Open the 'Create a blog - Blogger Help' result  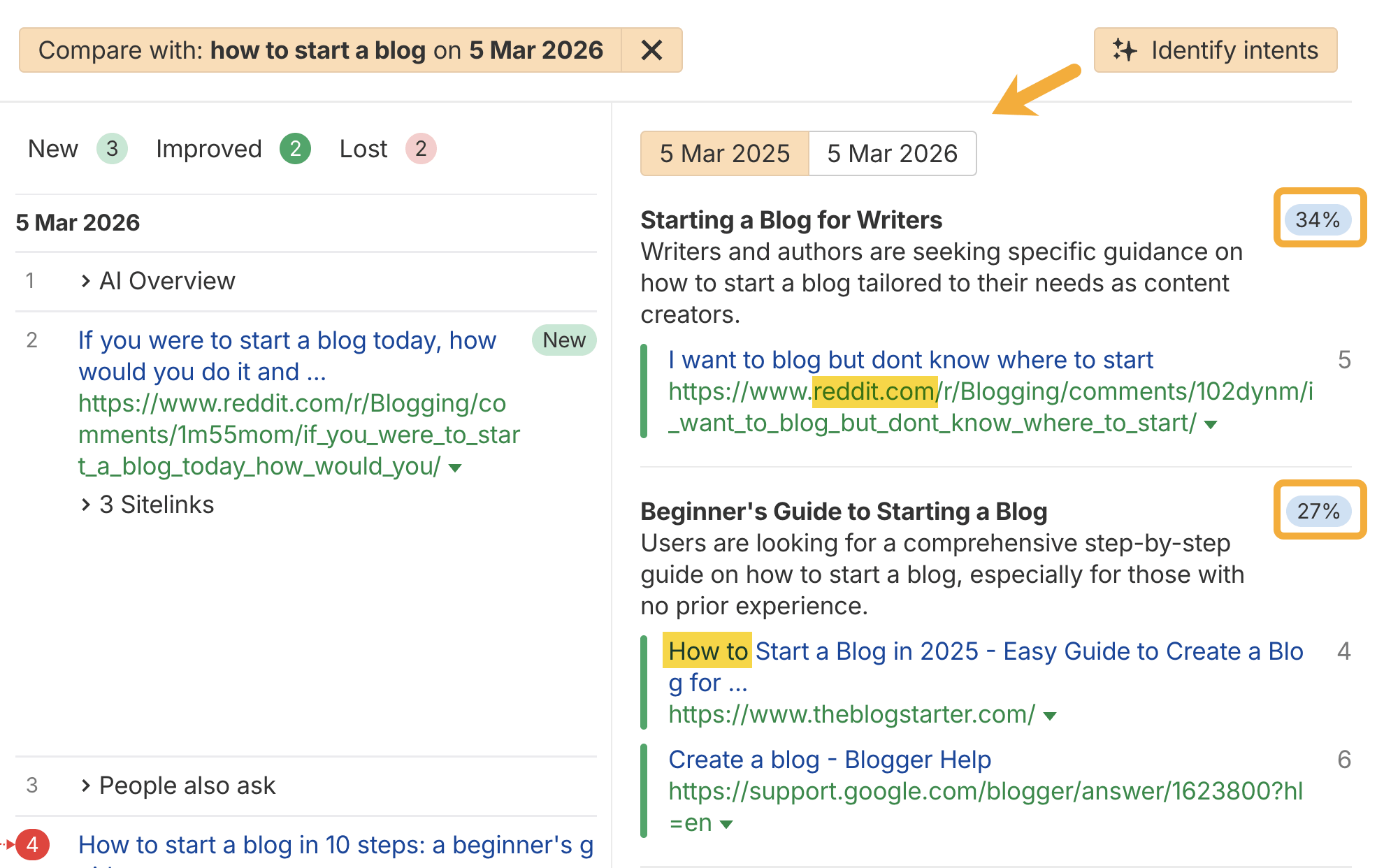click(x=829, y=759)
